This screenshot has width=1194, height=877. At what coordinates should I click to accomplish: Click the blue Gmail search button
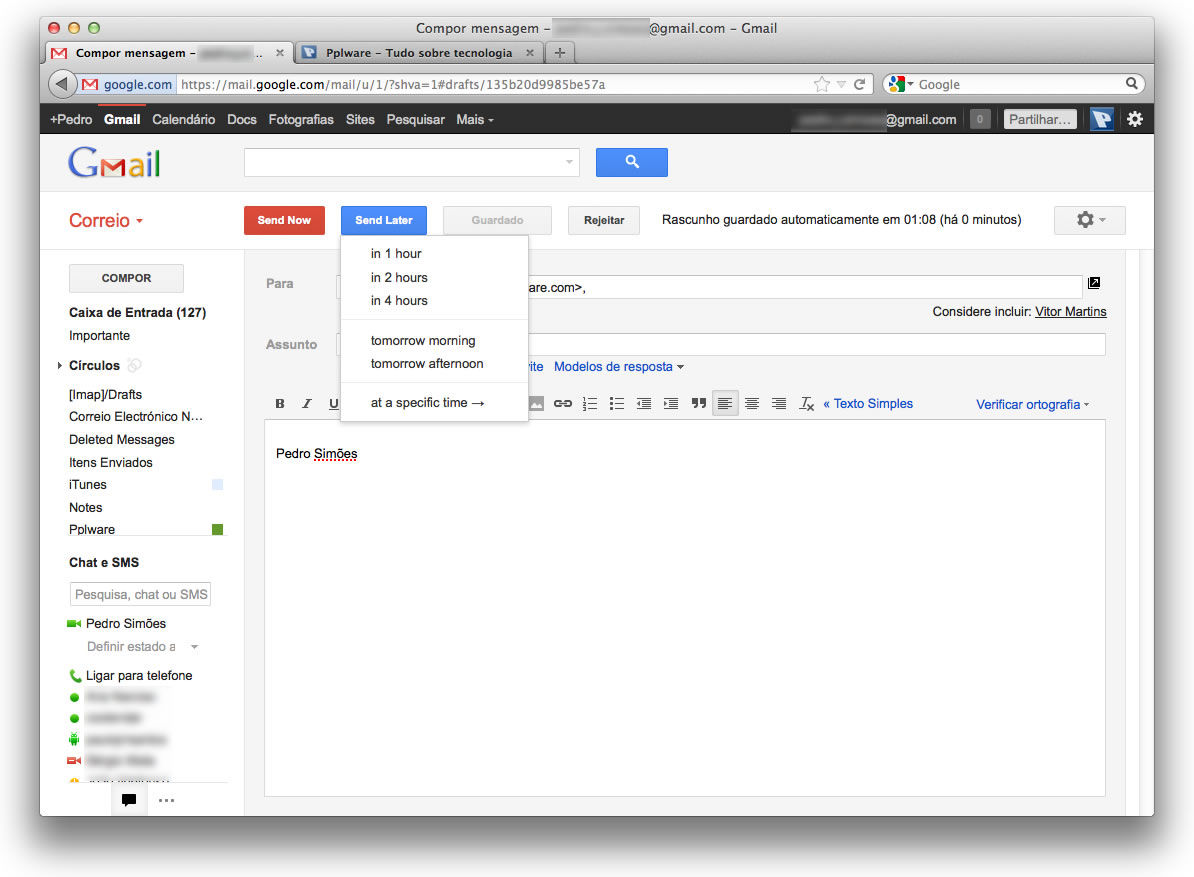click(x=631, y=162)
